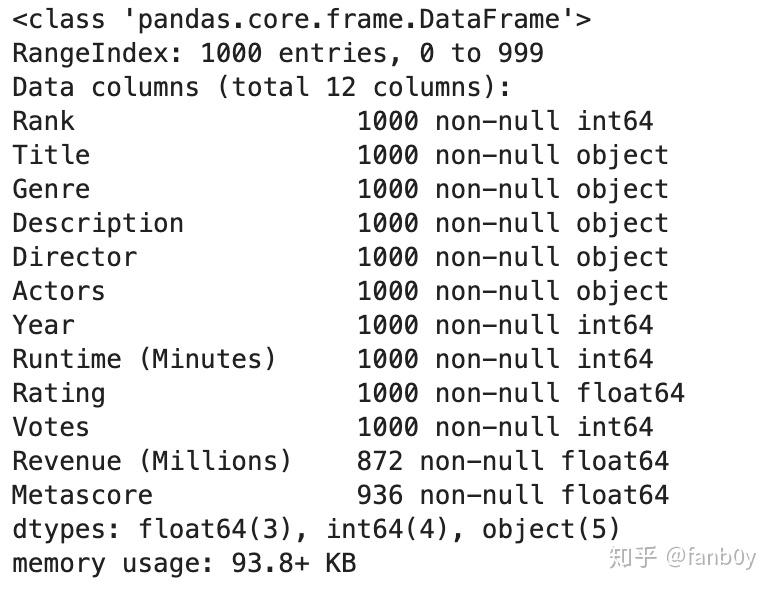
Task: Click the Genre column name
Action: [x=51, y=189]
